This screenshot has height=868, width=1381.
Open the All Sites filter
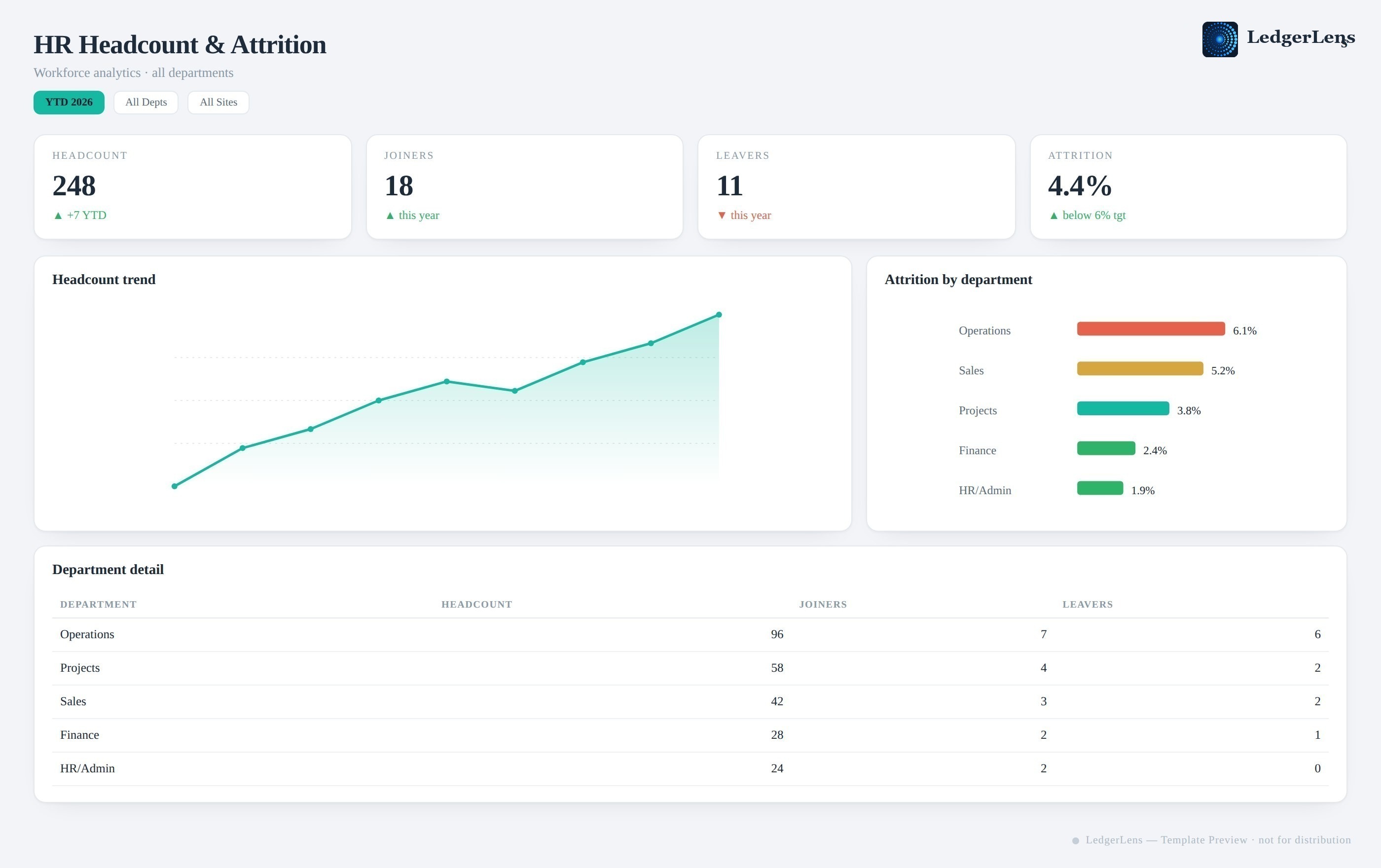(218, 103)
